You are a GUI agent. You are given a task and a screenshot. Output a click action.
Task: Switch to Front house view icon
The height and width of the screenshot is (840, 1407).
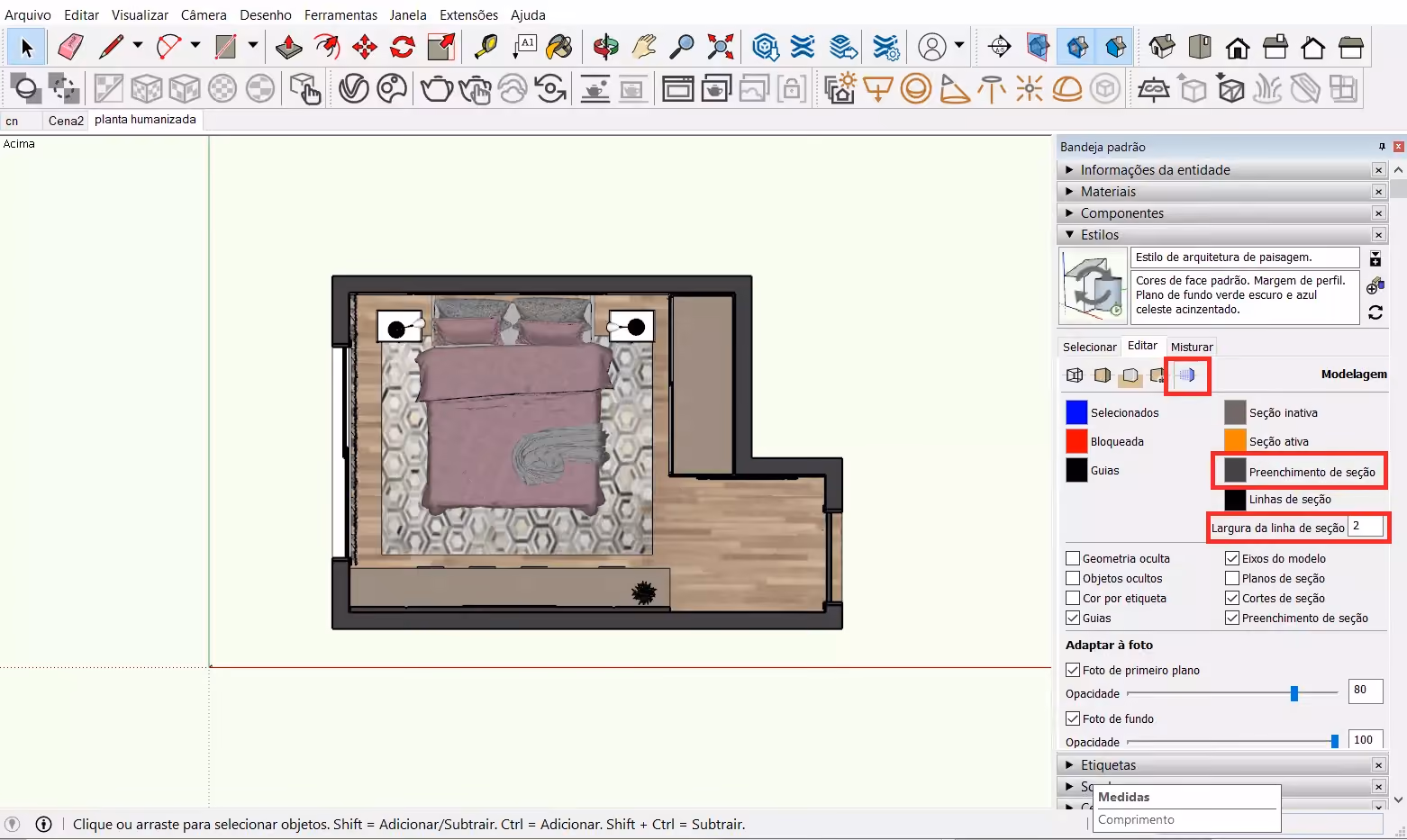tap(1238, 47)
